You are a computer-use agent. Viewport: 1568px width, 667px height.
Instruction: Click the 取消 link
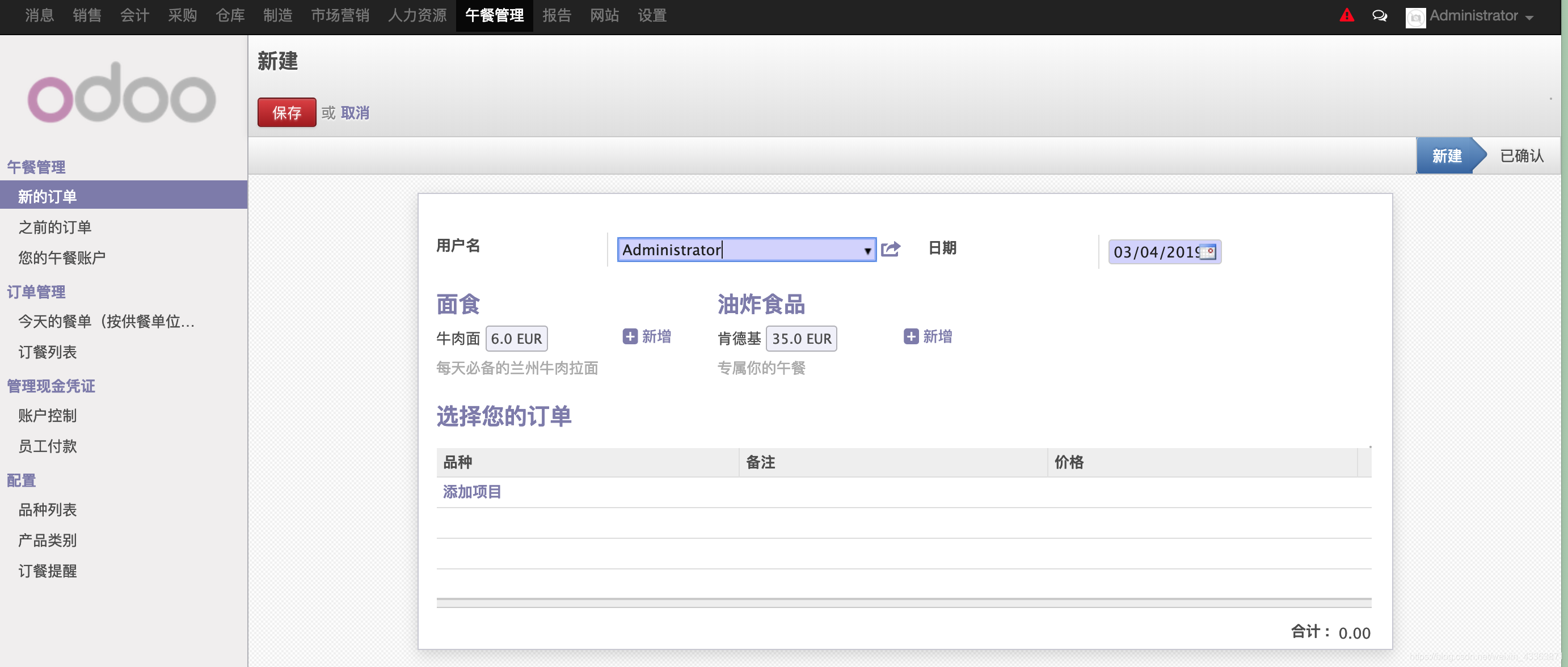(x=355, y=113)
